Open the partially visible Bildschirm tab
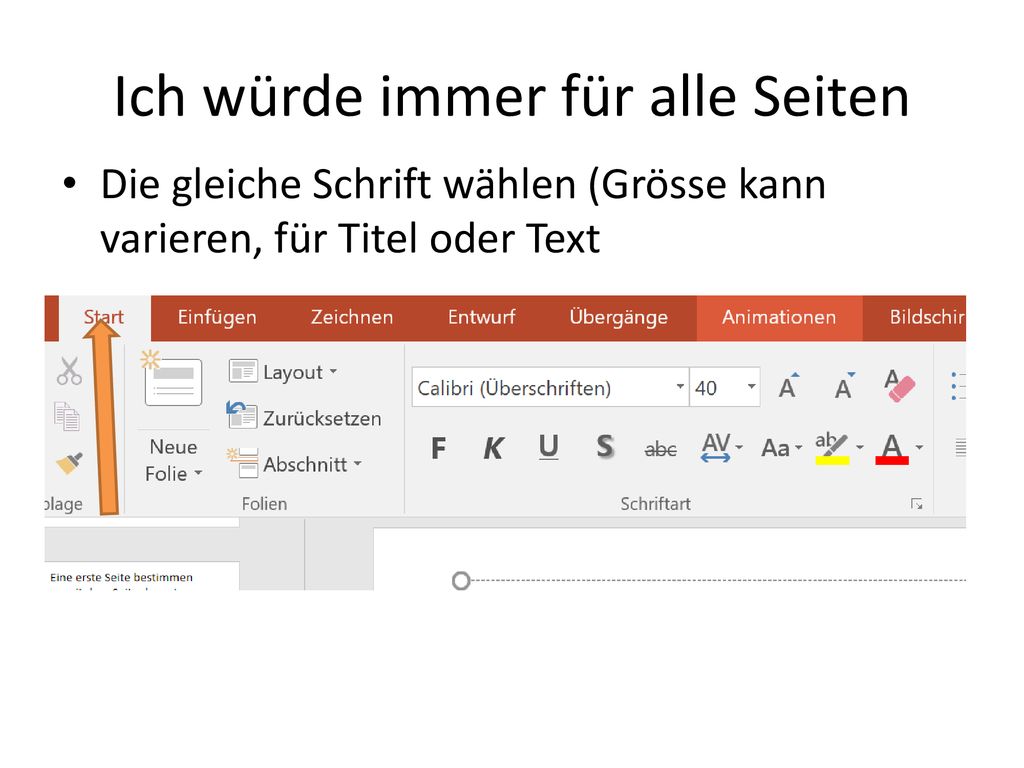1024x768 pixels. (927, 317)
